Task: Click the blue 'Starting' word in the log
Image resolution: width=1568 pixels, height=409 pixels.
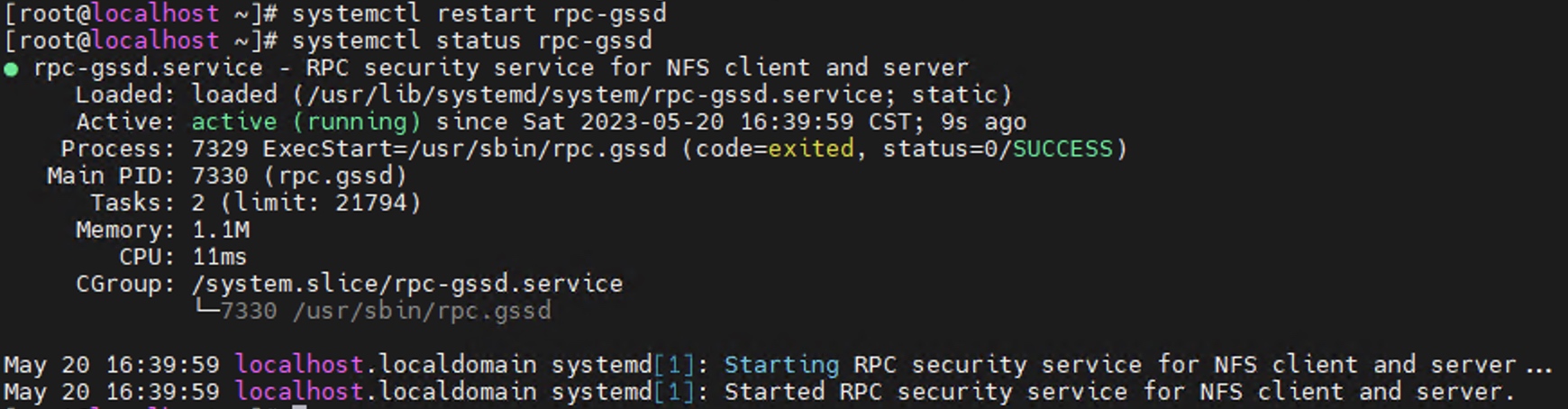Action: [x=781, y=366]
